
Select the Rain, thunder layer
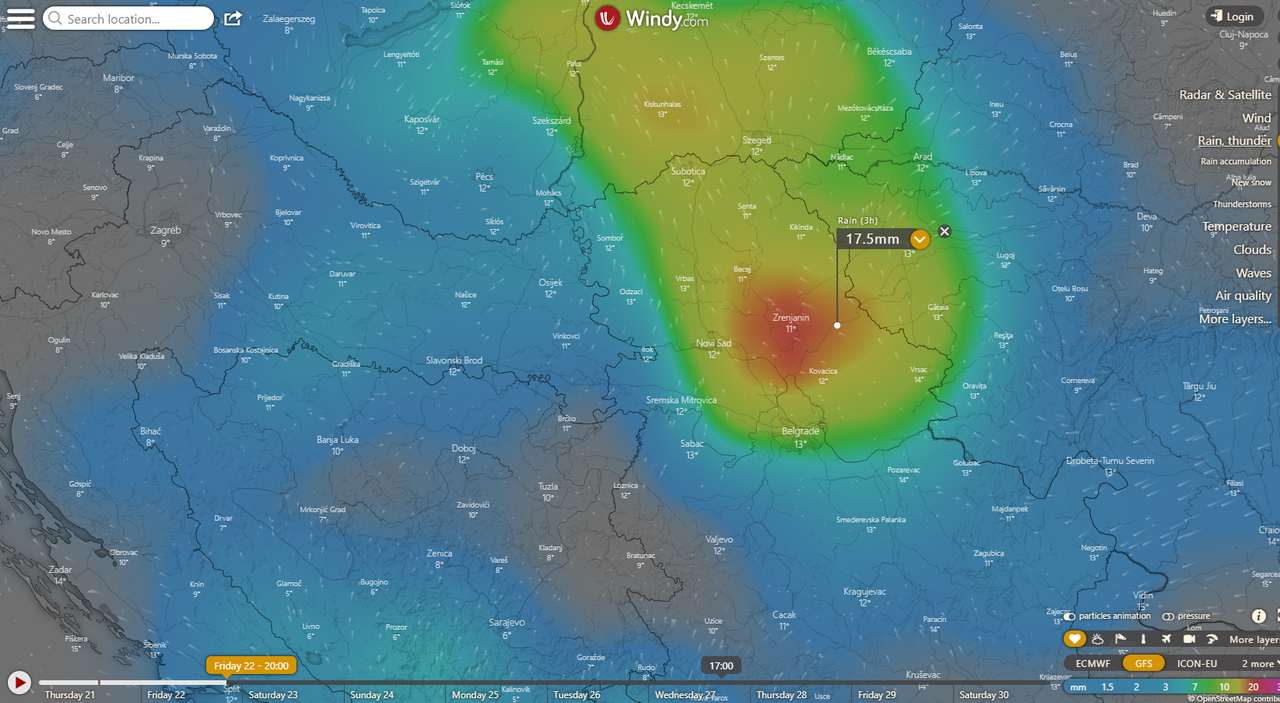1235,141
